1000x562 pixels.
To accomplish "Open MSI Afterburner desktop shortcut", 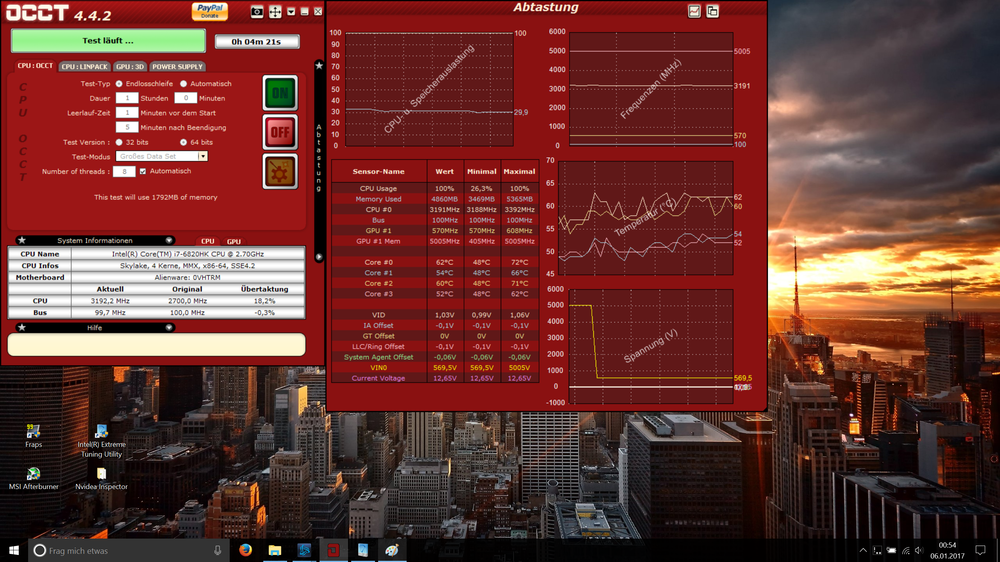I will click(33, 477).
